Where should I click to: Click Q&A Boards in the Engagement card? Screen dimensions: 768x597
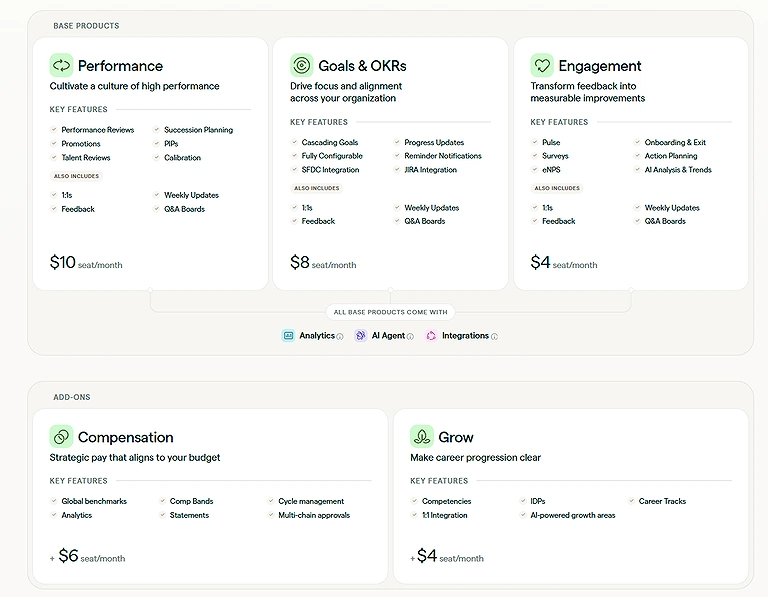[665, 221]
